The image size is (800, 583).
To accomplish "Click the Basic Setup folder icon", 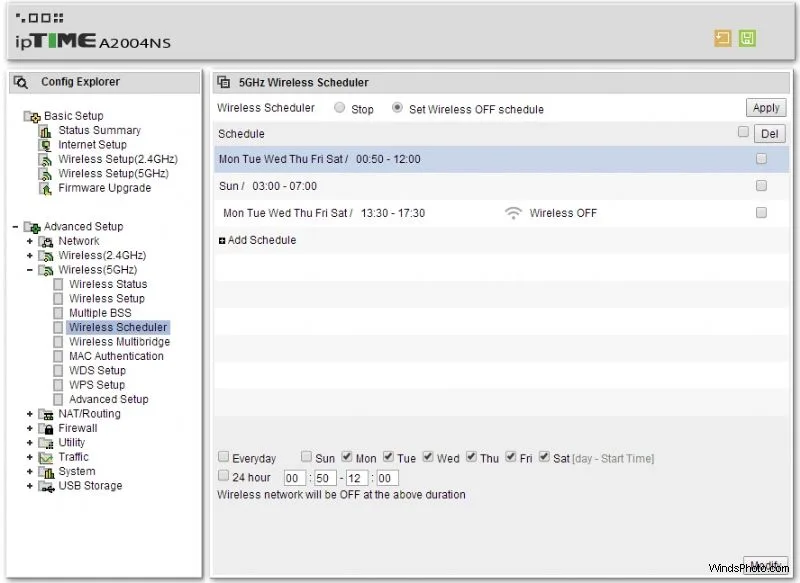I will point(32,117).
